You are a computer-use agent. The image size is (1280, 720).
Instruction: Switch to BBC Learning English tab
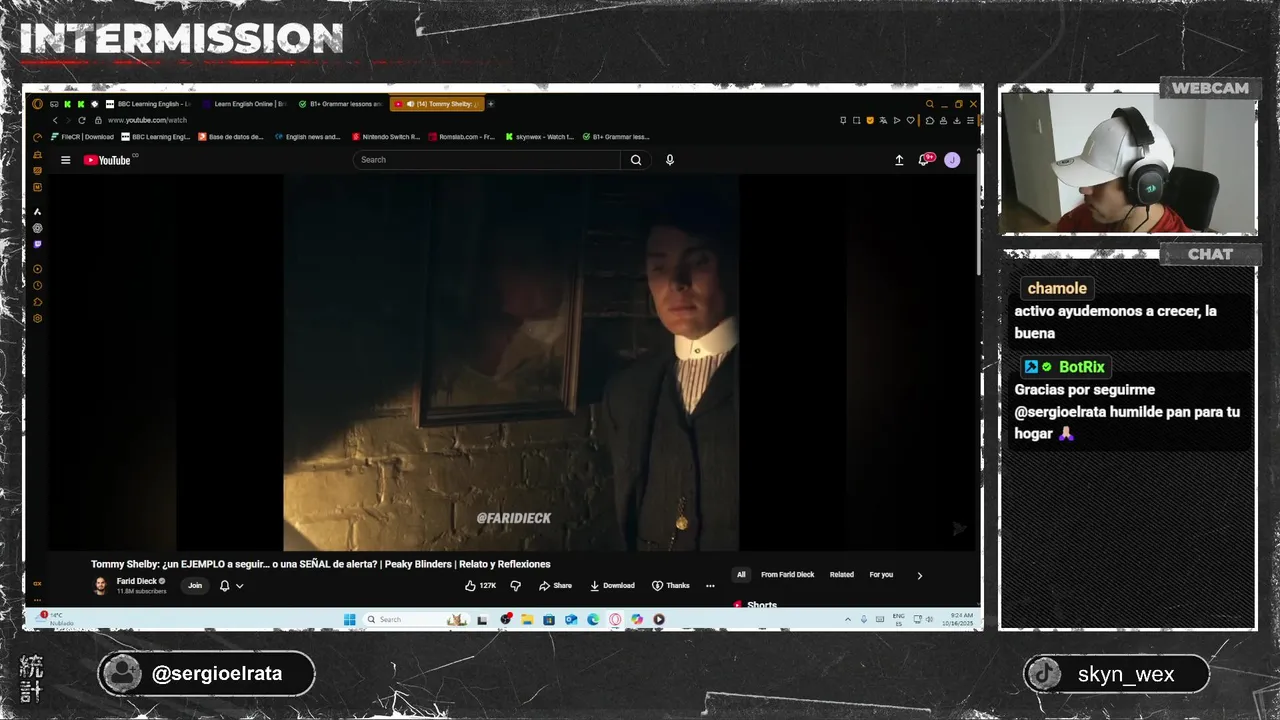(x=147, y=104)
